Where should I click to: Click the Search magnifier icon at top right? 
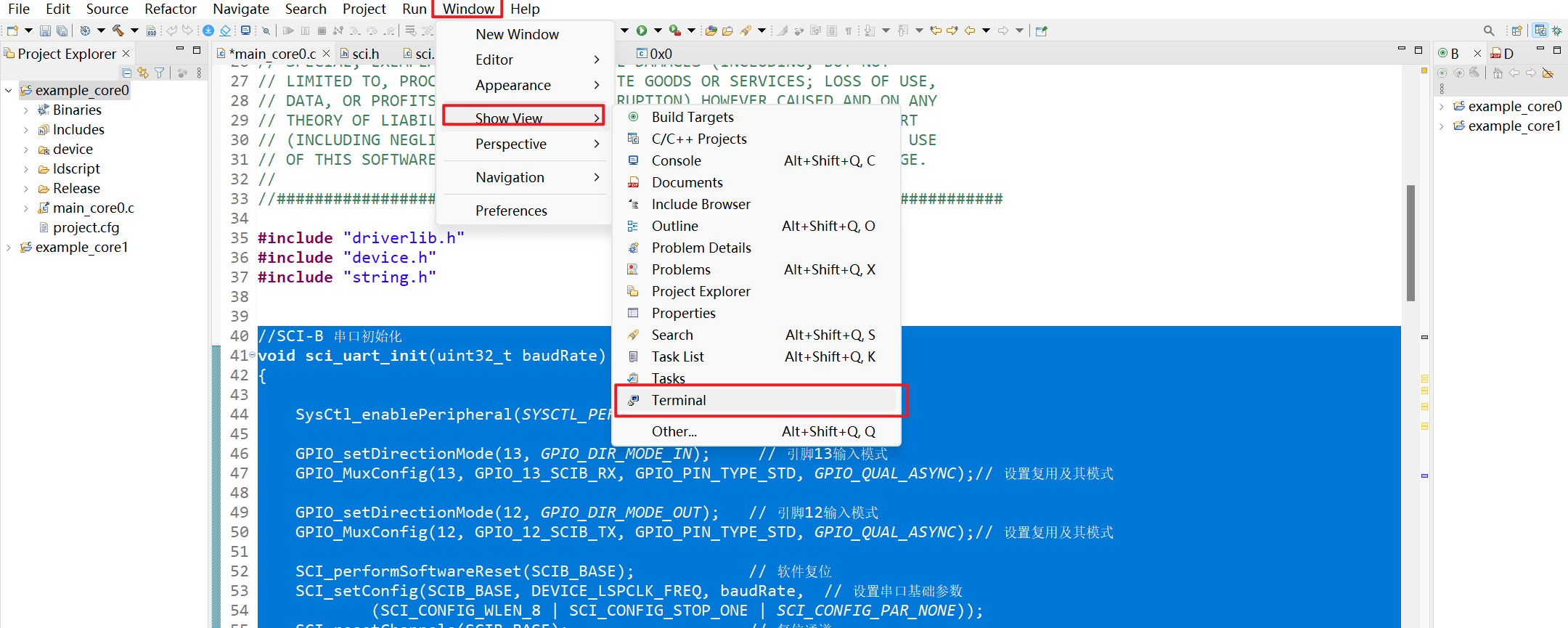click(x=1489, y=30)
